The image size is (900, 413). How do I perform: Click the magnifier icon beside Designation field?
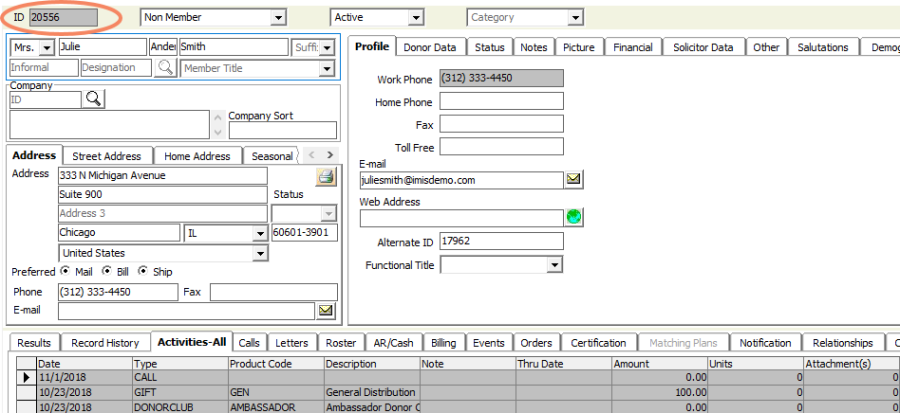pyautogui.click(x=166, y=68)
